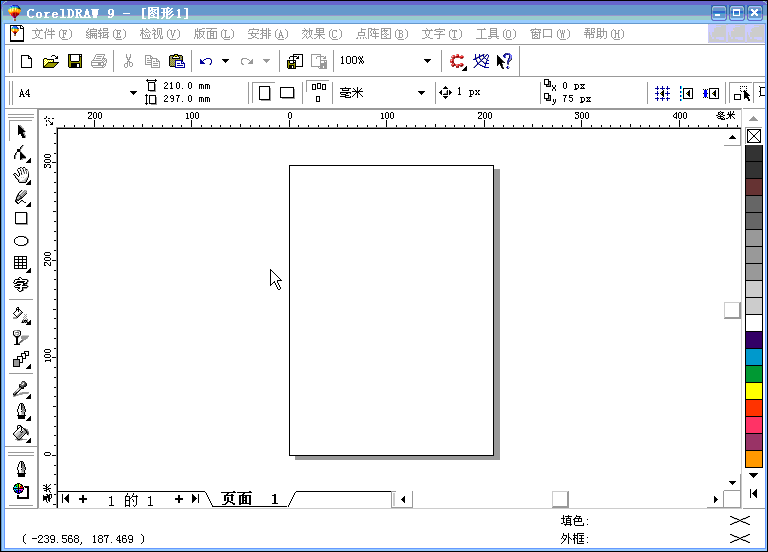The width and height of the screenshot is (768, 552).
Task: Open the 效果(C) menu
Action: pos(321,34)
